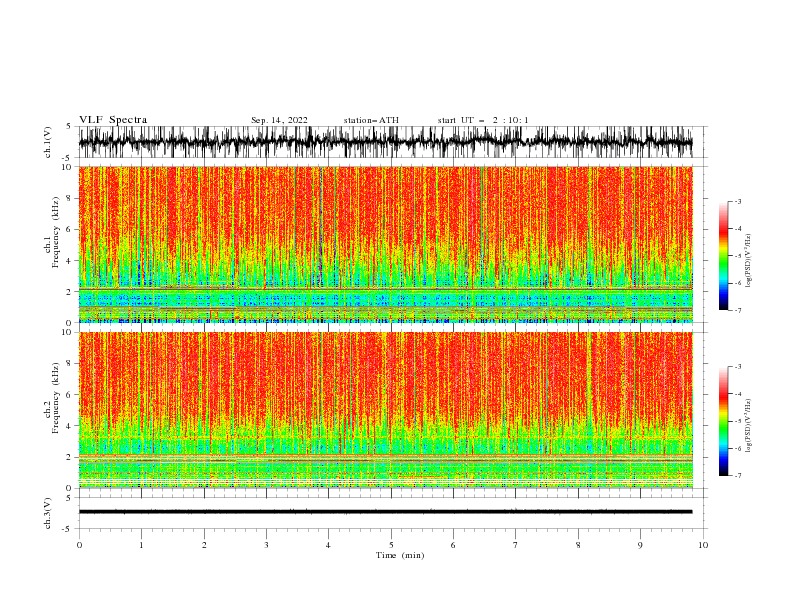Screen dimensions: 792x612
Task: Click the "-5" tick on upper colorbar
Action: click(x=738, y=256)
